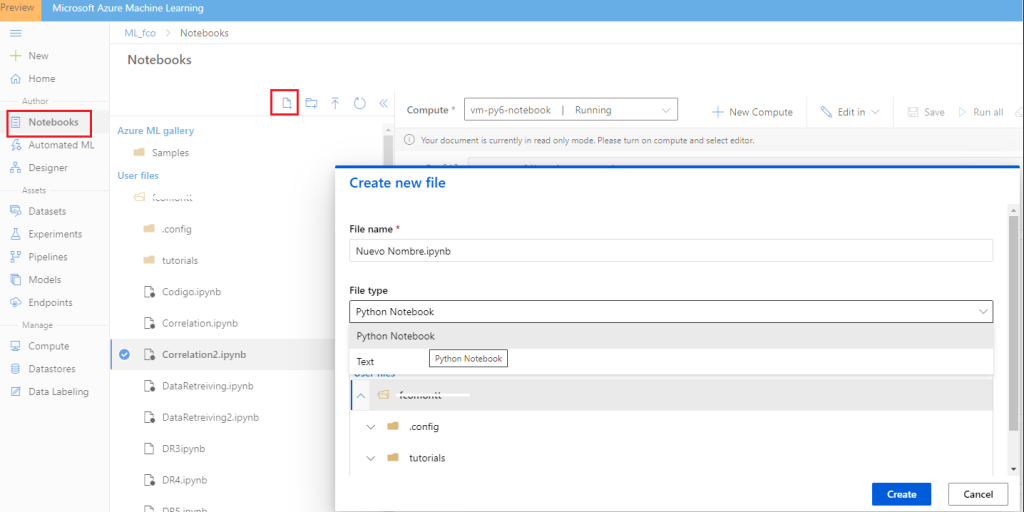Image resolution: width=1024 pixels, height=512 pixels.
Task: Open the hamburger navigation menu
Action: pos(15,34)
